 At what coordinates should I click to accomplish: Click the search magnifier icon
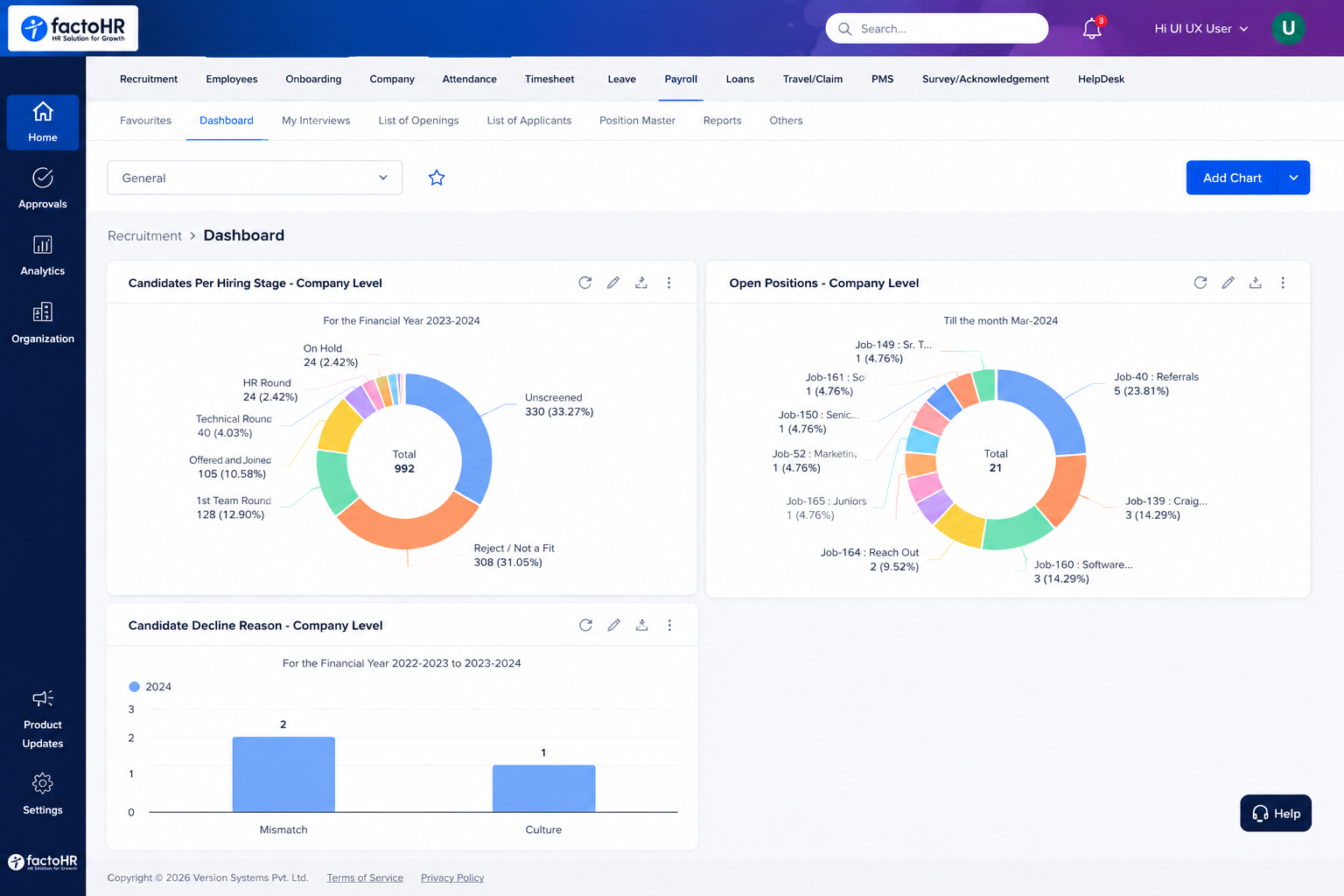[x=845, y=29]
